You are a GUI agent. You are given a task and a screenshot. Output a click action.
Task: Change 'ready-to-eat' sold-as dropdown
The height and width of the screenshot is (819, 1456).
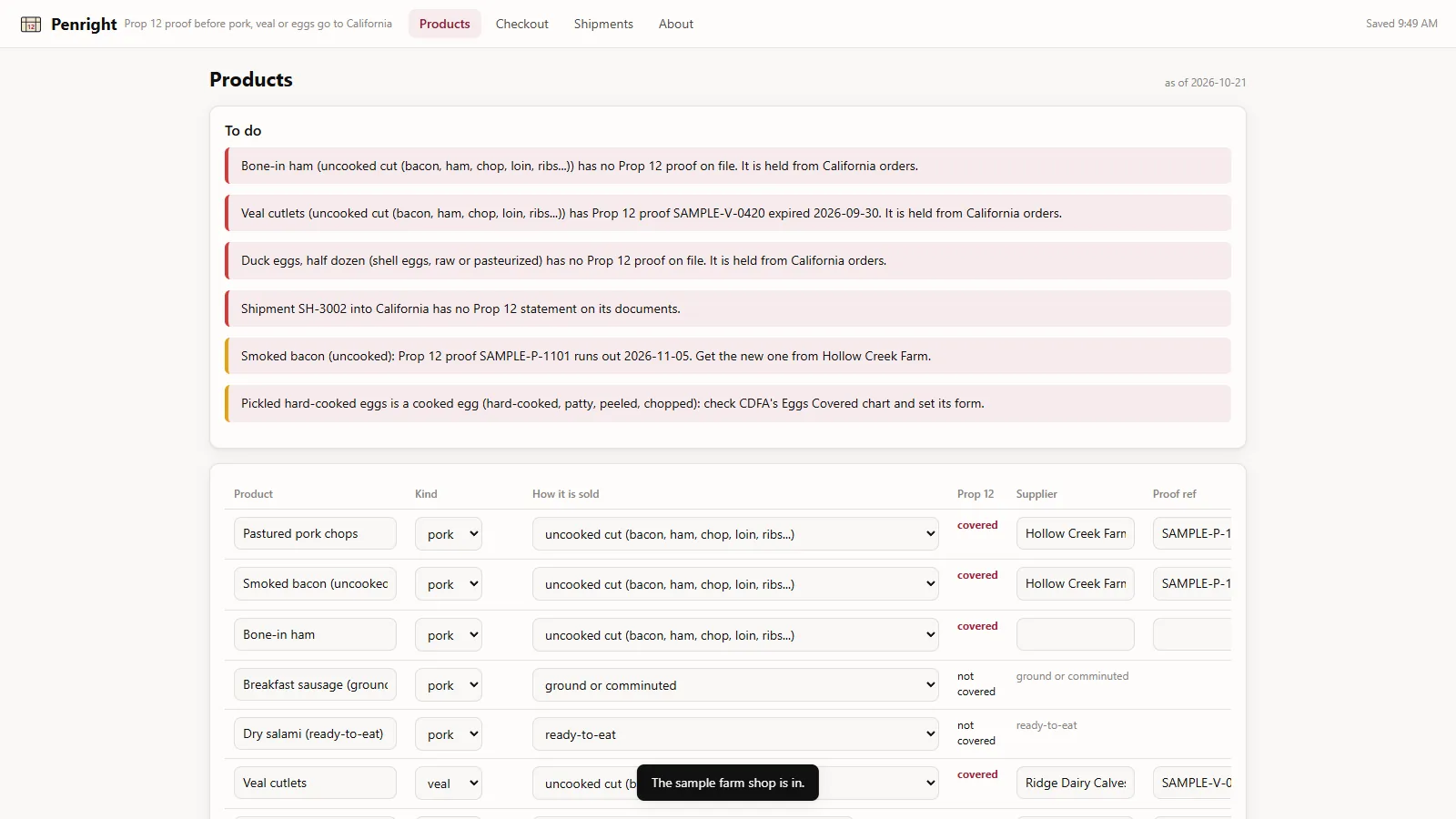(735, 734)
